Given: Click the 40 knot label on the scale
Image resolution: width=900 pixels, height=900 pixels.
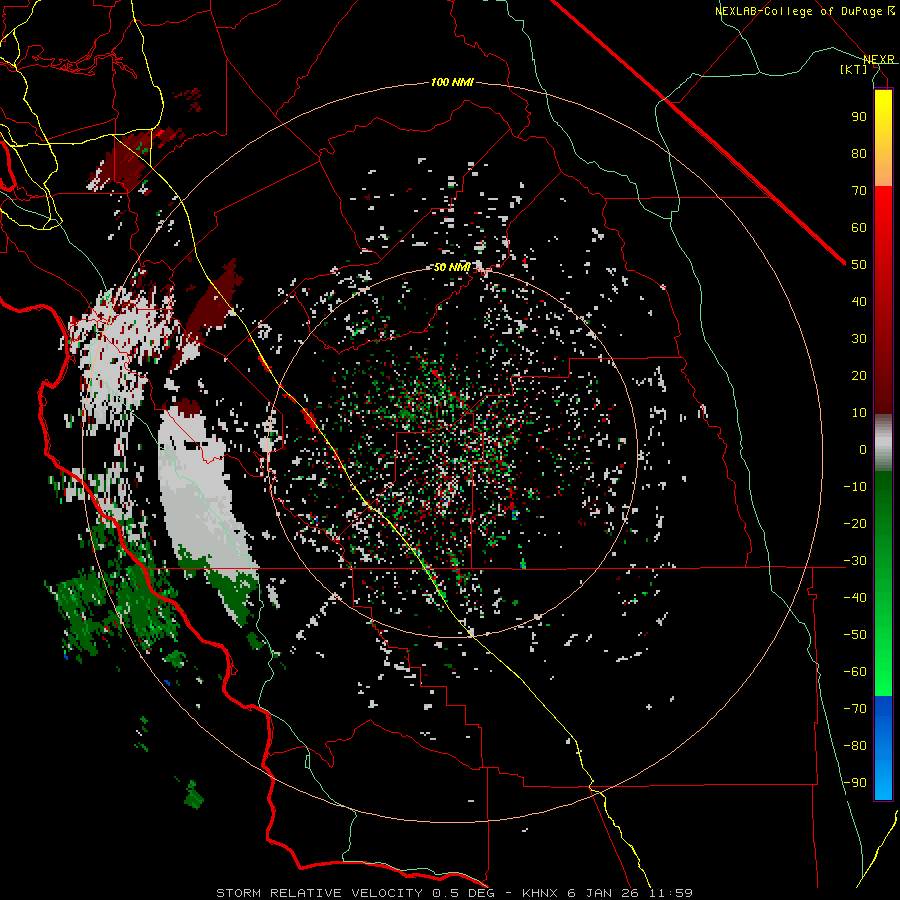Looking at the screenshot, I should (x=859, y=301).
